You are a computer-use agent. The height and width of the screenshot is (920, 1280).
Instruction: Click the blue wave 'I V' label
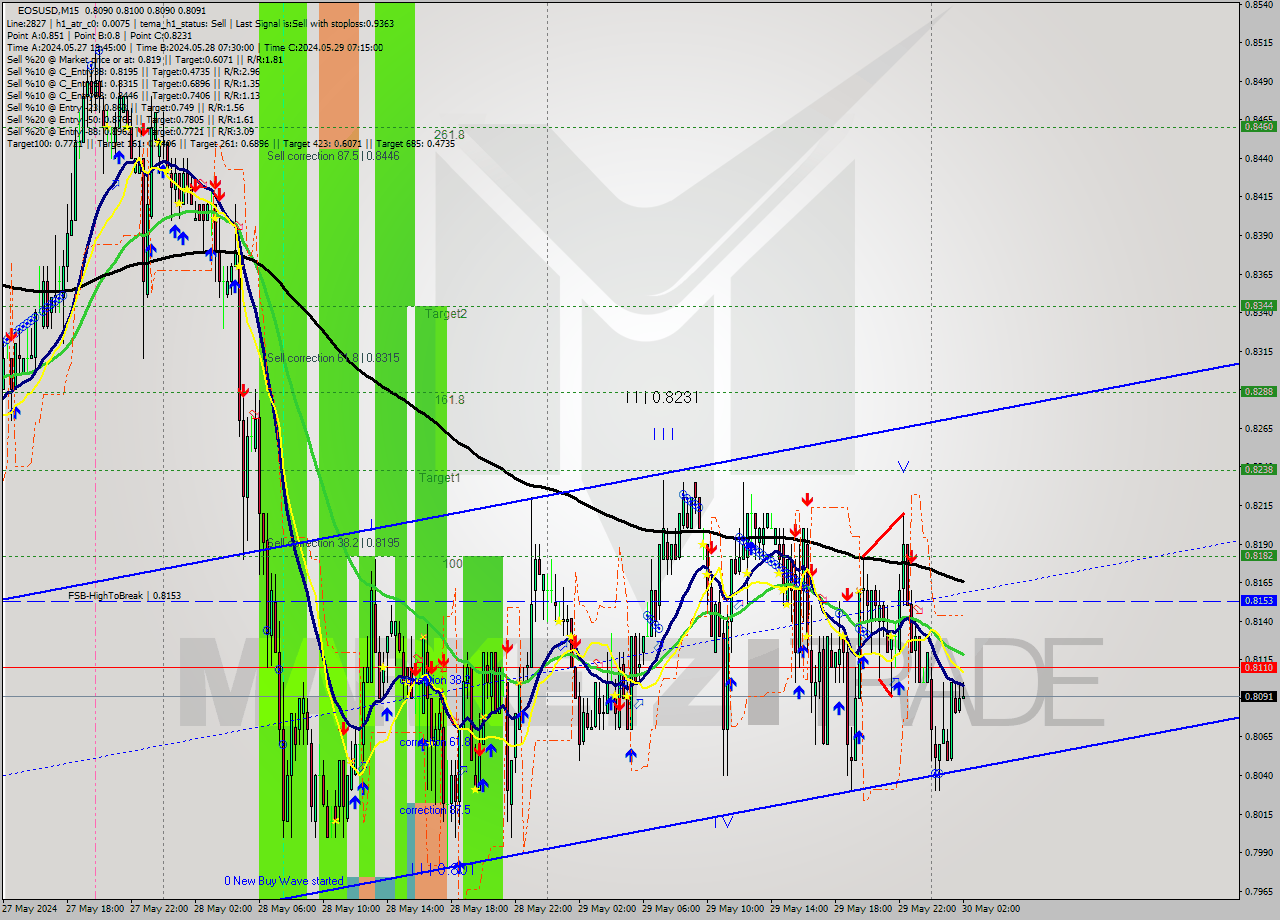click(723, 820)
